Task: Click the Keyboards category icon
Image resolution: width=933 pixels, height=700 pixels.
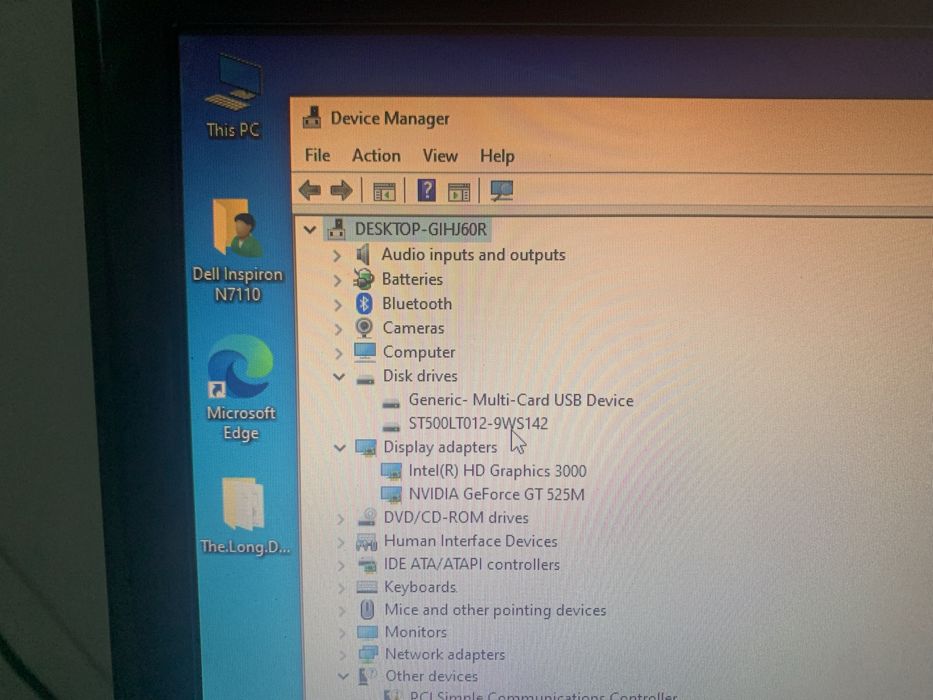Action: coord(367,587)
